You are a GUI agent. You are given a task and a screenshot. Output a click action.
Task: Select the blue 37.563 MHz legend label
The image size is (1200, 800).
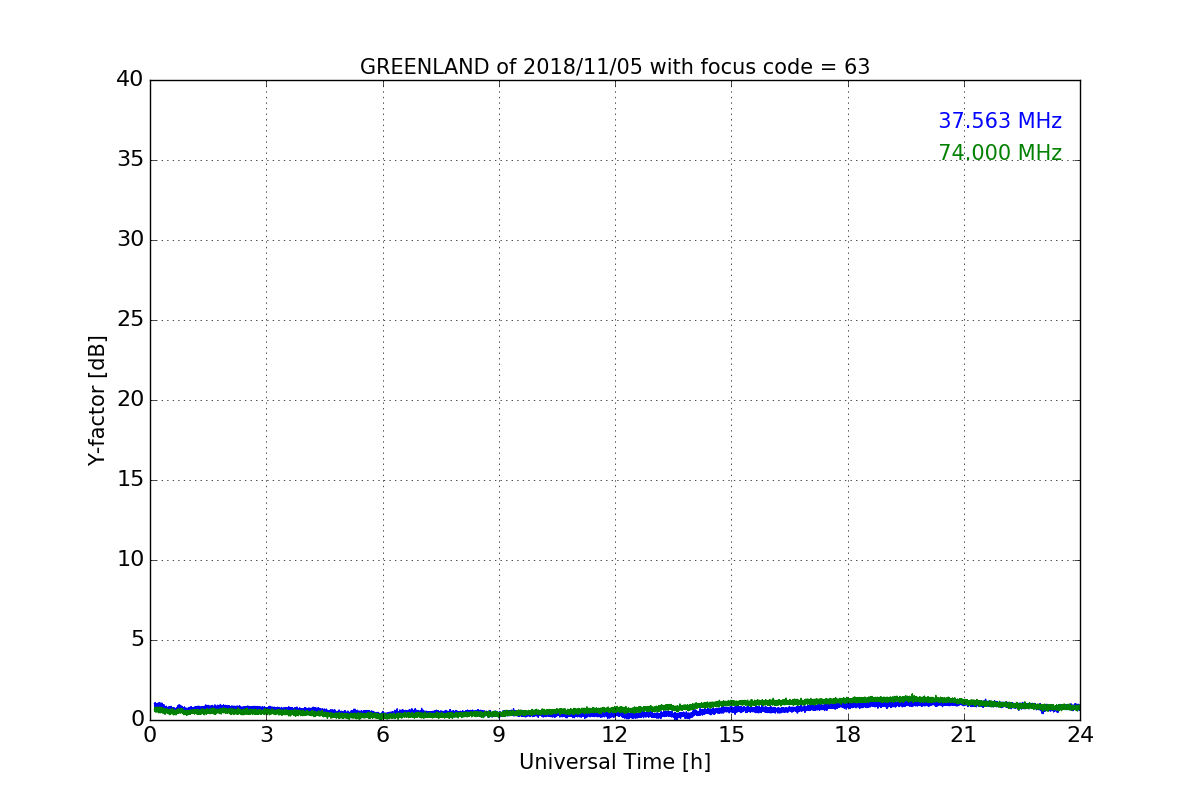1000,121
